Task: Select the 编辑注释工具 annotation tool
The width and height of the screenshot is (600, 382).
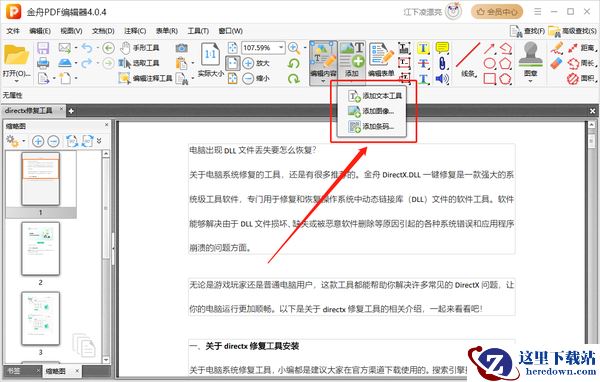Action: [145, 78]
